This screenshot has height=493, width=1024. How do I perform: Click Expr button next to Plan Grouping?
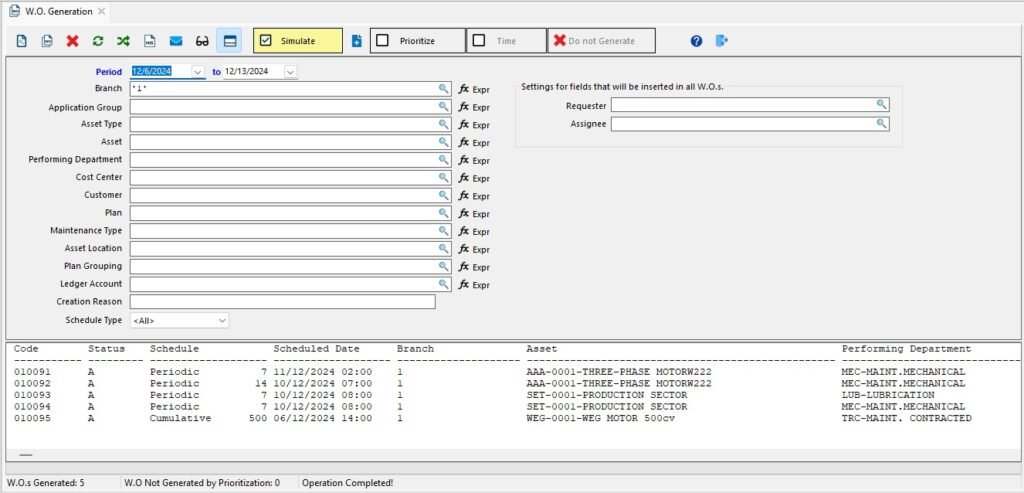(x=474, y=267)
